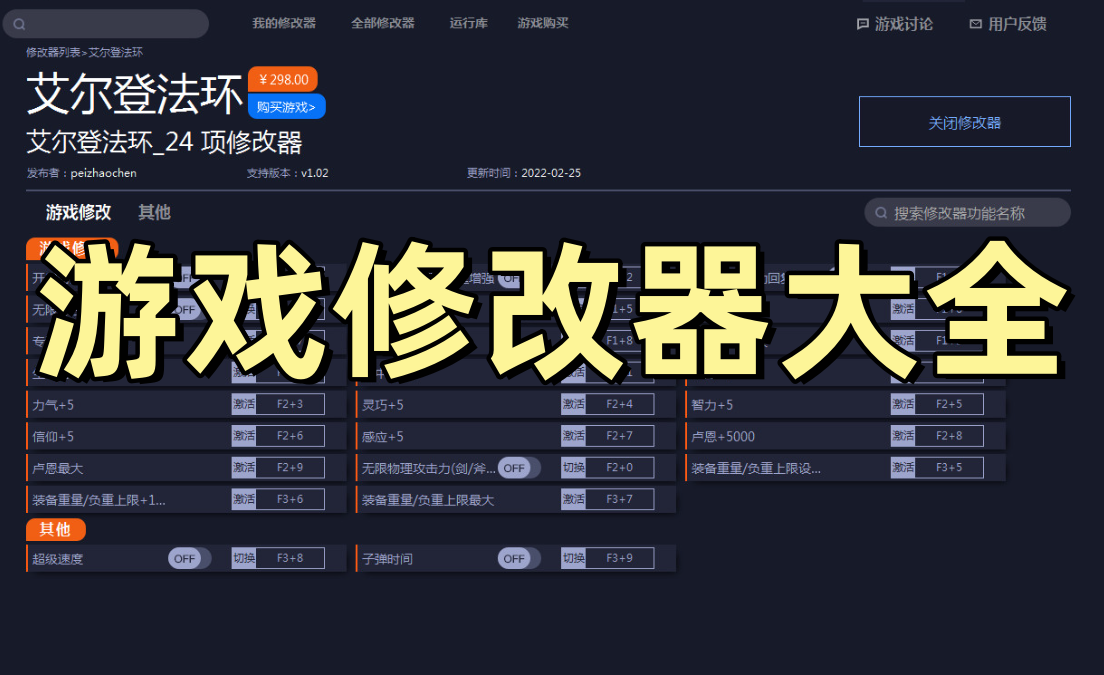The width and height of the screenshot is (1104, 675).
Task: Click the 用户反馈 envelope icon
Action: coord(976,24)
